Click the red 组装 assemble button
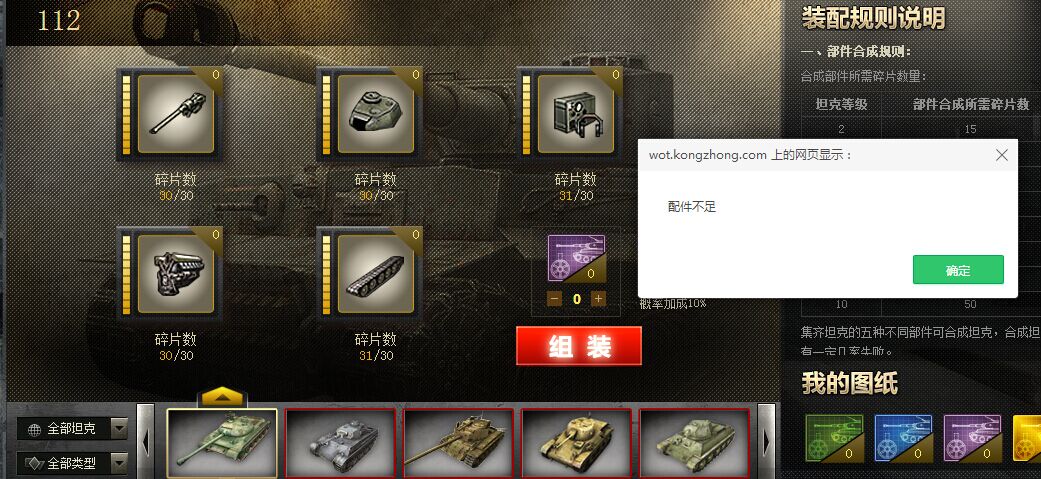This screenshot has height=479, width=1041. [579, 346]
